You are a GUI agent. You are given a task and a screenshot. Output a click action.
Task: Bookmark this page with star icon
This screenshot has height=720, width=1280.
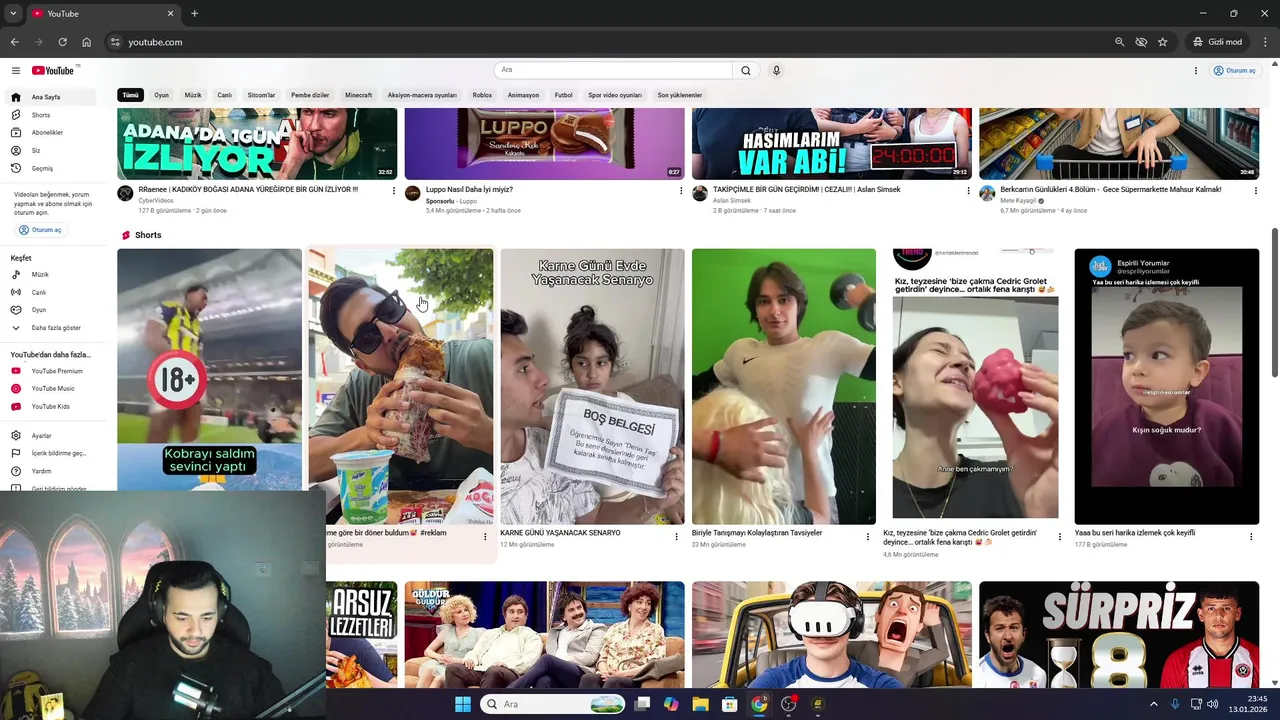1162,42
